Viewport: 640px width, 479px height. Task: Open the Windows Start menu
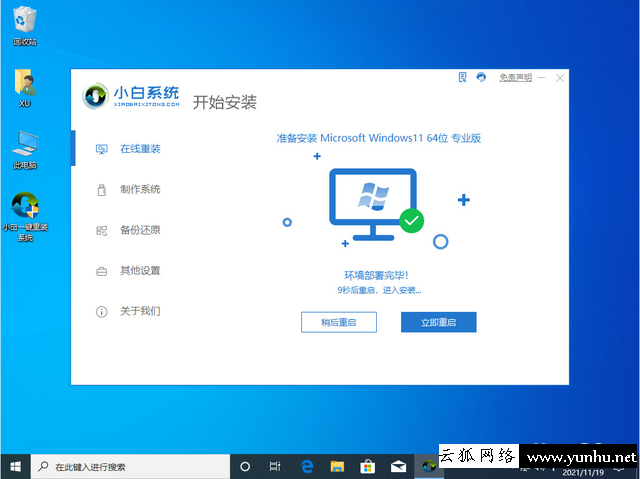click(x=15, y=466)
